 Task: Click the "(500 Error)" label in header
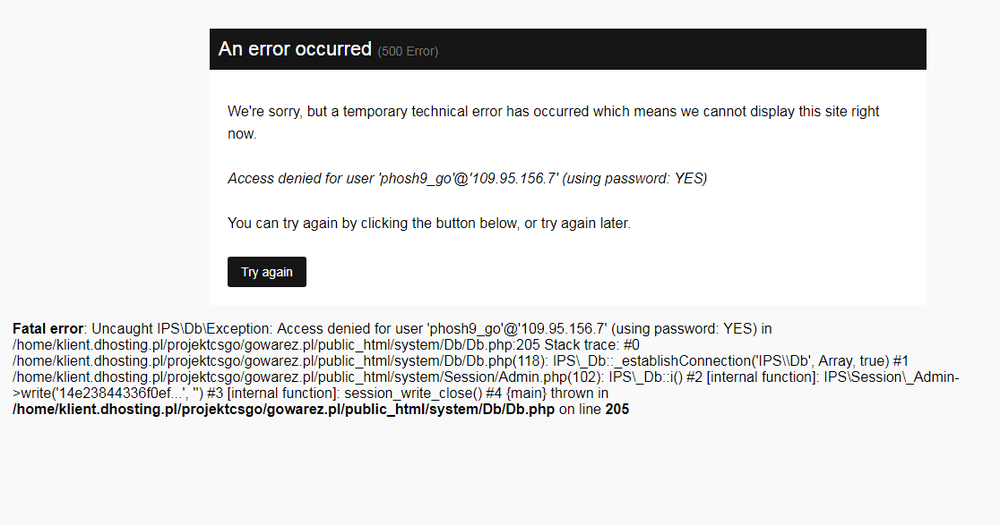click(408, 51)
